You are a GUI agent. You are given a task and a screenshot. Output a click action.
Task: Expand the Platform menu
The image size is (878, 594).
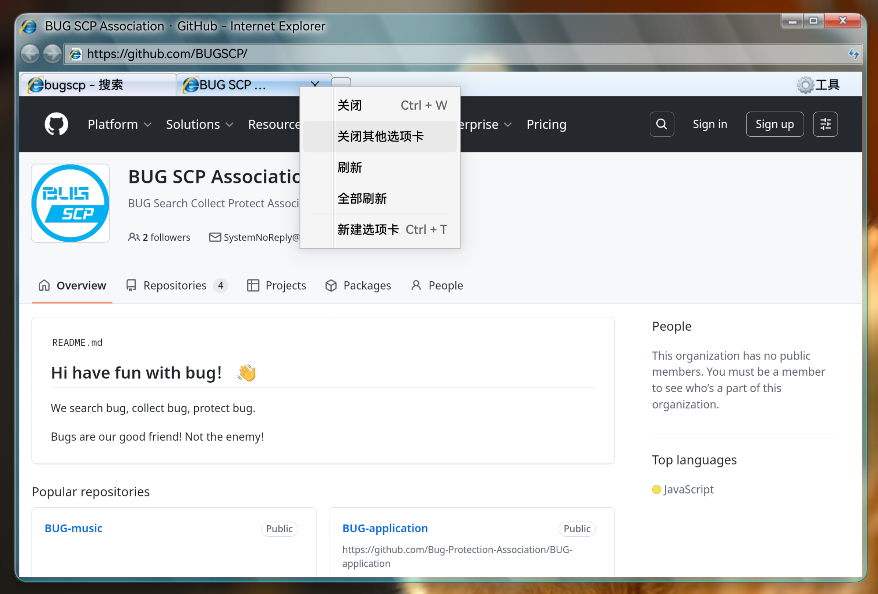[119, 124]
